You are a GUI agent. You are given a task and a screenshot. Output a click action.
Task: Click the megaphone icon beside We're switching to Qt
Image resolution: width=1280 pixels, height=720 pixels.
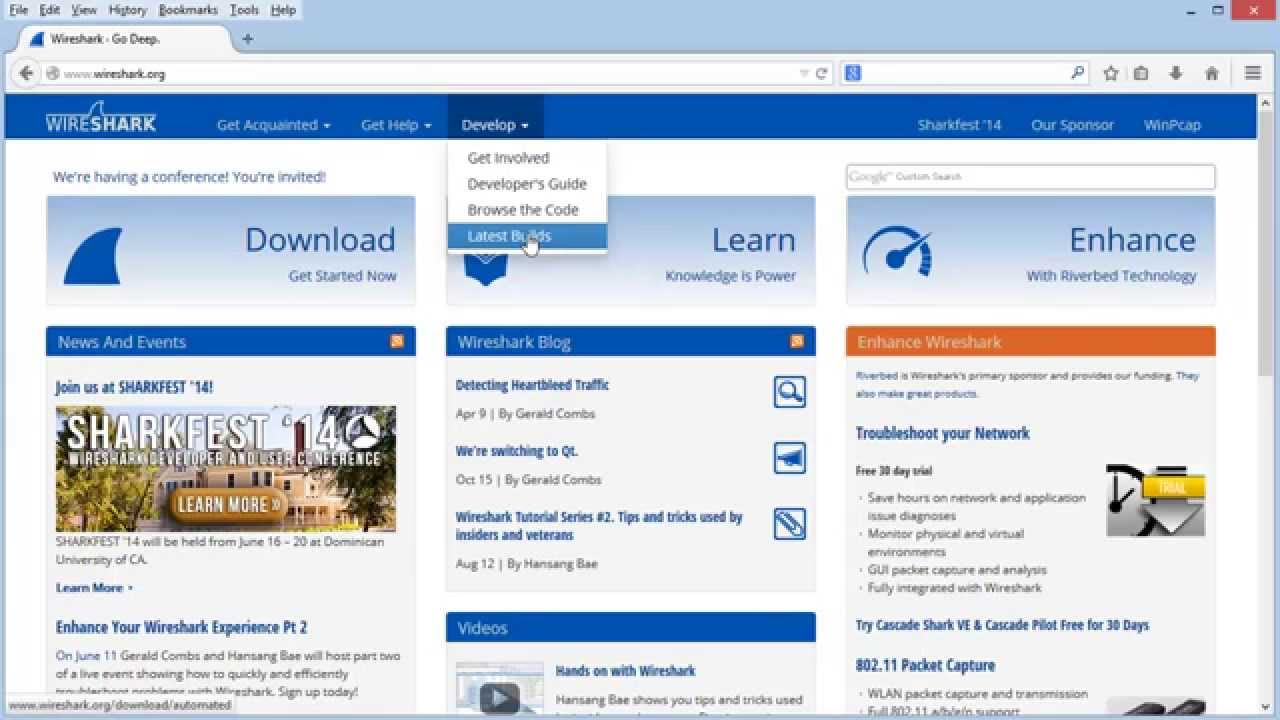pos(790,458)
